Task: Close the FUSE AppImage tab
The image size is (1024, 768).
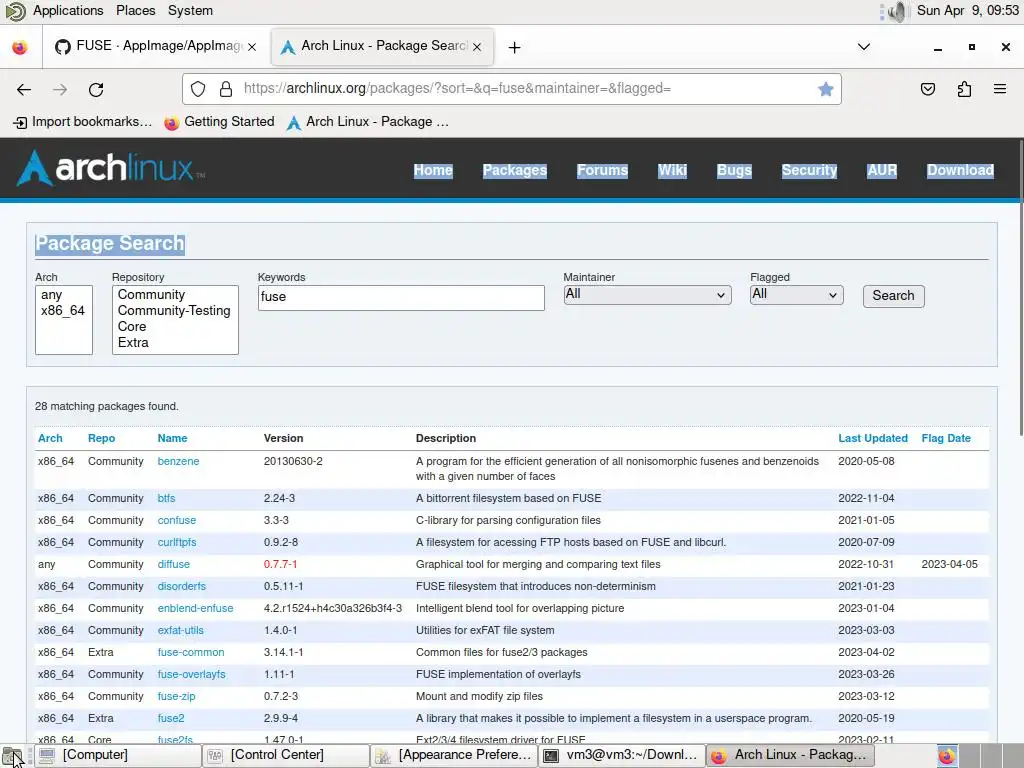Action: pos(252,46)
